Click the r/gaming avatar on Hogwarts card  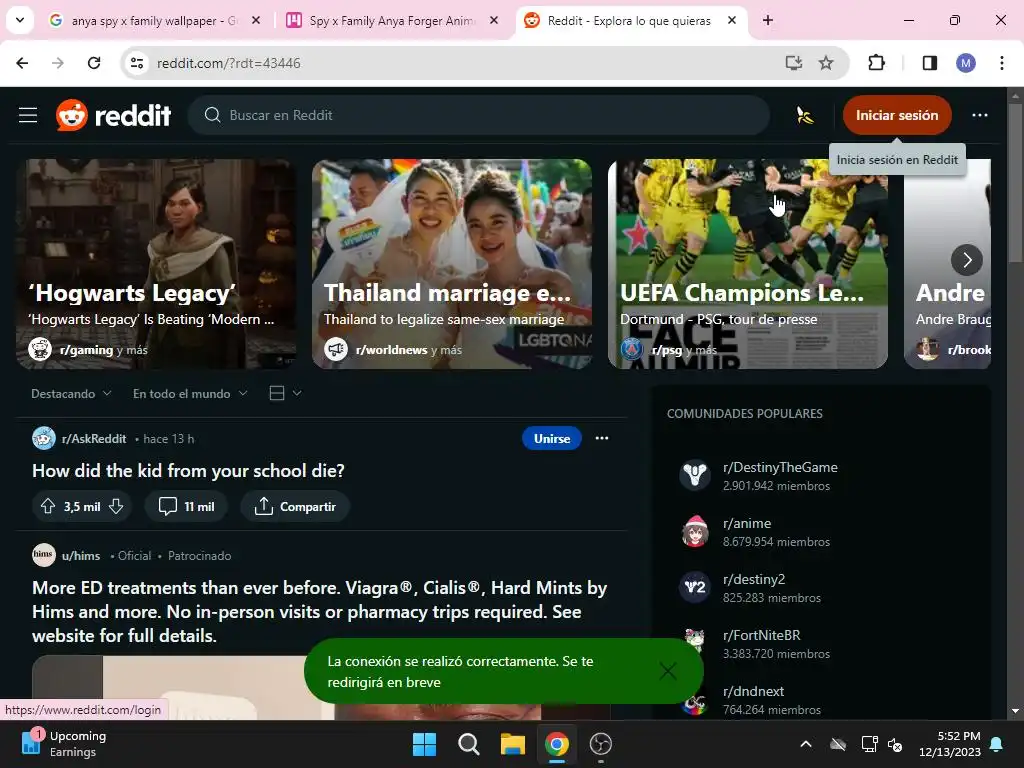point(40,349)
